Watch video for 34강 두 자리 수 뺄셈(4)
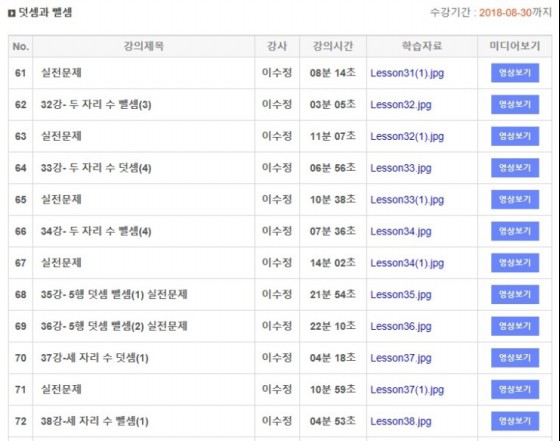Viewport: 560px width, 441px height. [x=515, y=231]
